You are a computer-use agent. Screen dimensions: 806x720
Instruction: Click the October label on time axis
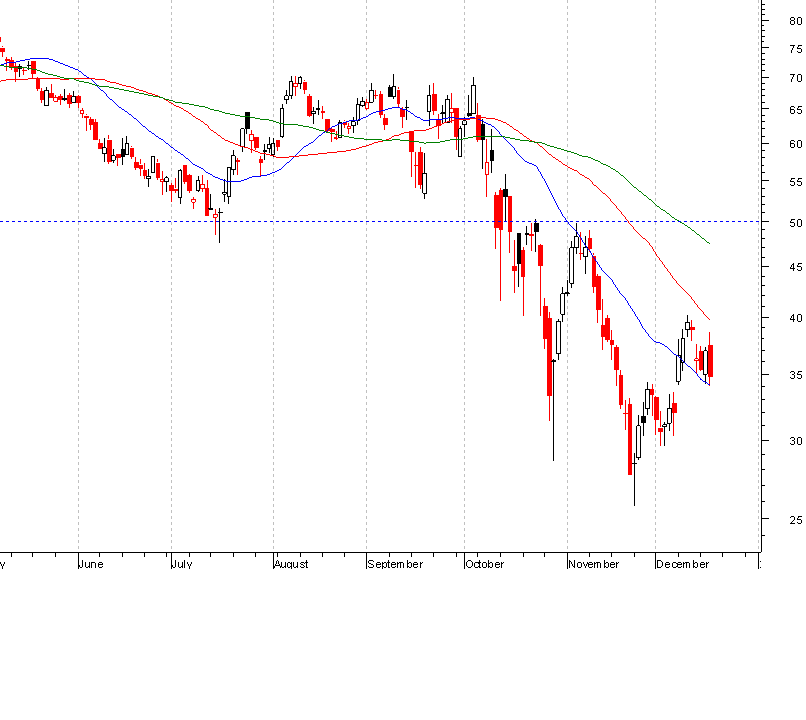[x=484, y=564]
